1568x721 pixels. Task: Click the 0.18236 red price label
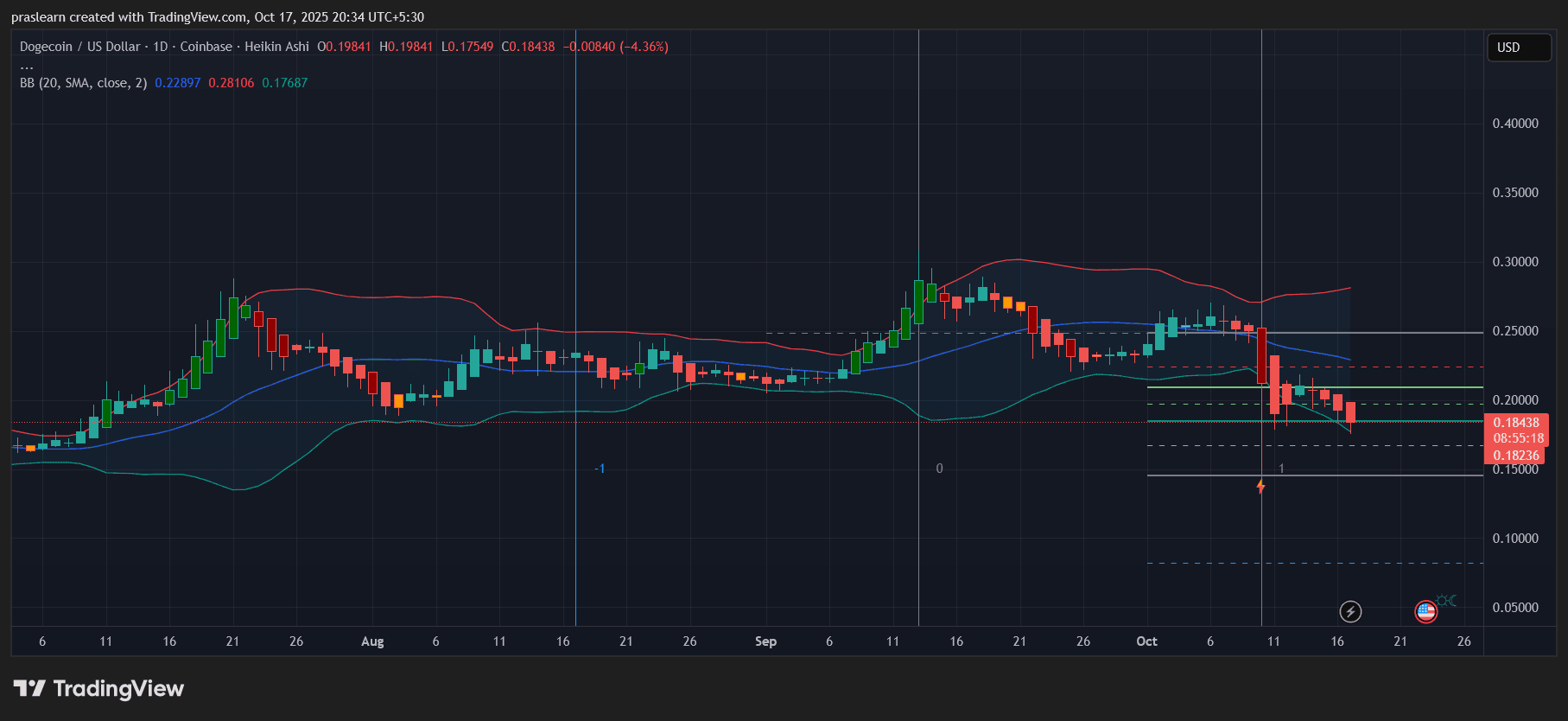point(1516,456)
